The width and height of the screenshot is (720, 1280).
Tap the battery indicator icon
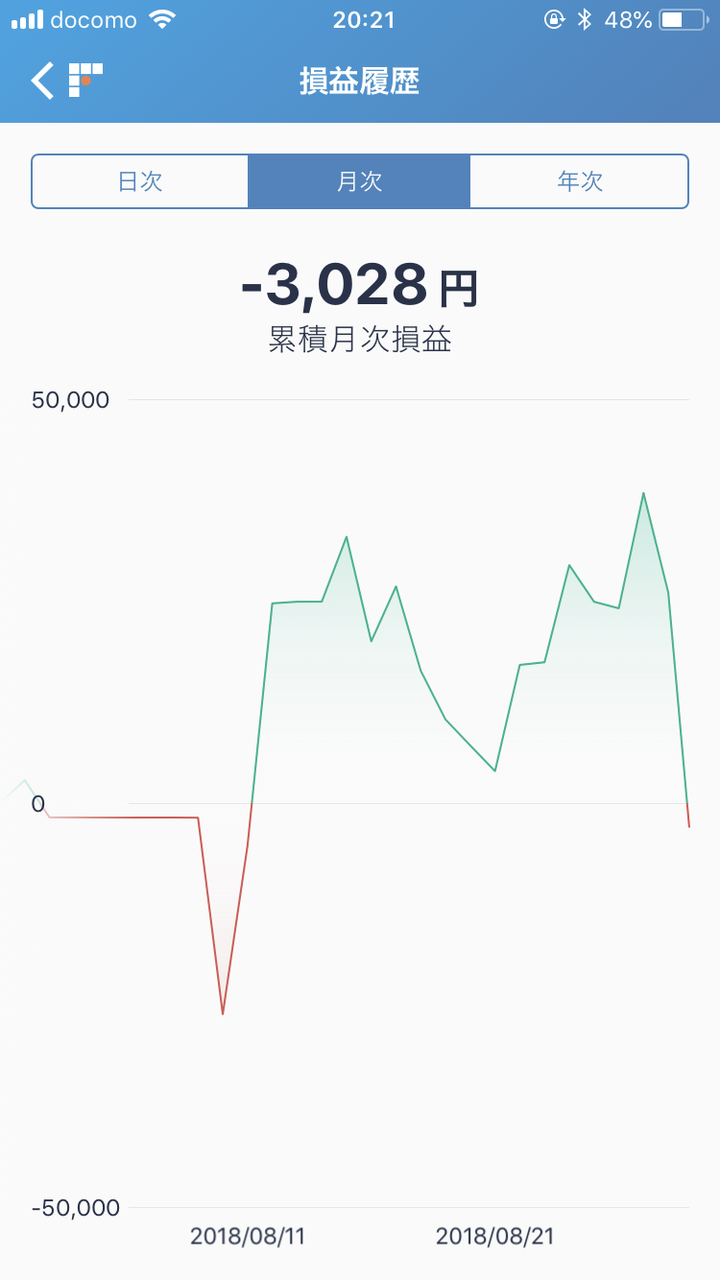point(685,19)
